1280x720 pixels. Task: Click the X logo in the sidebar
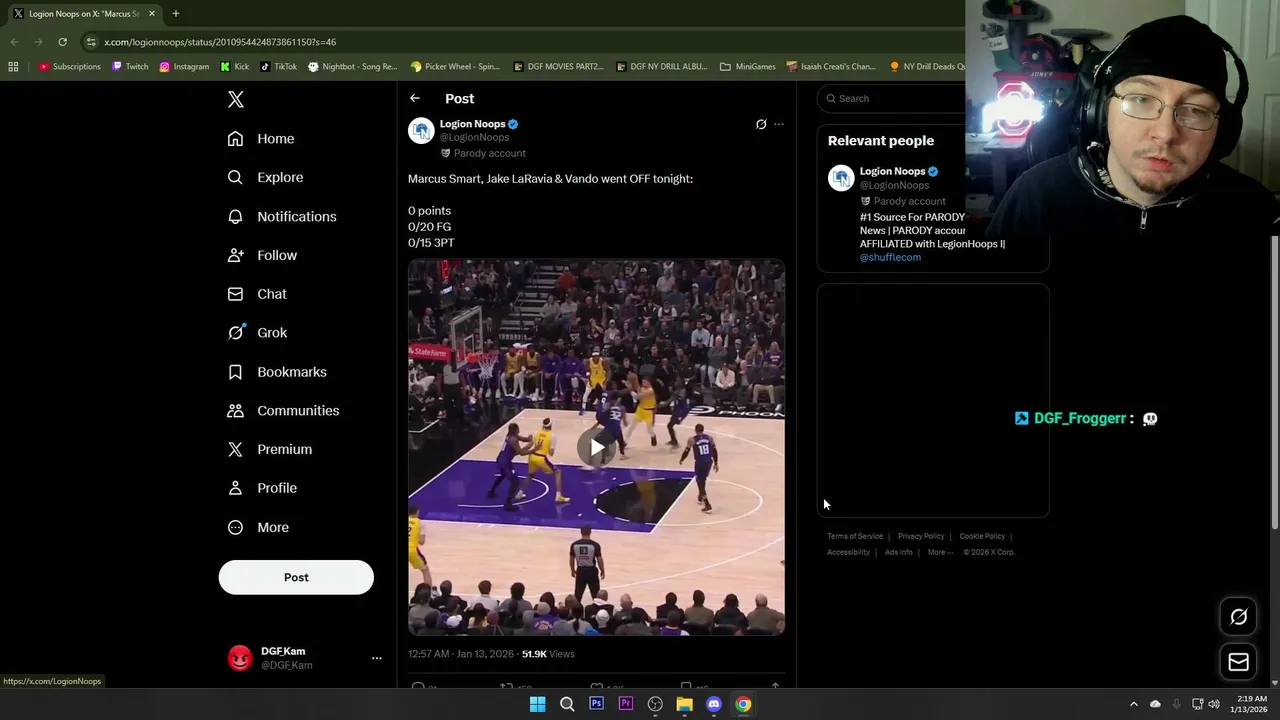pos(236,99)
